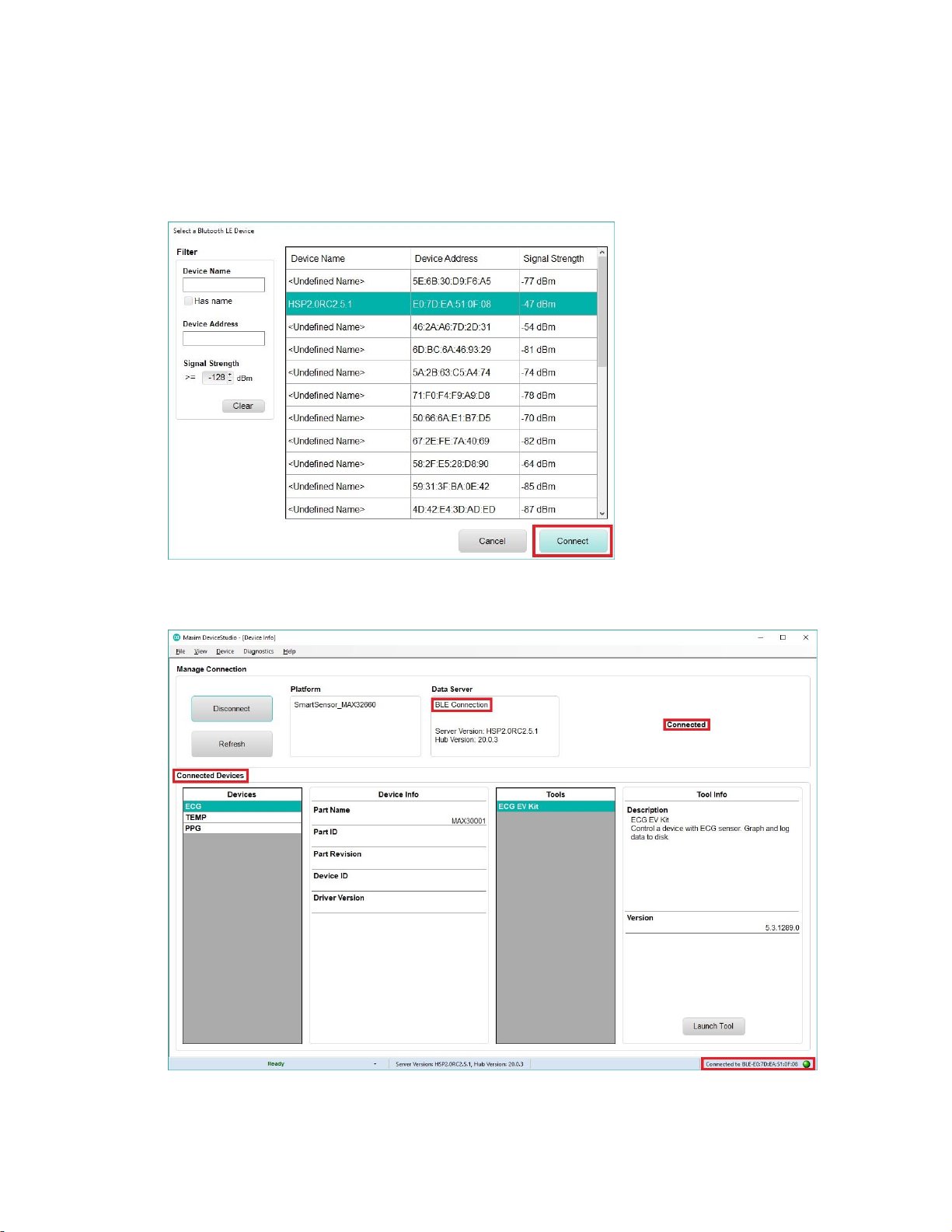Clear the Bluetooth device filters
This screenshot has height=1232, width=952.
(243, 406)
